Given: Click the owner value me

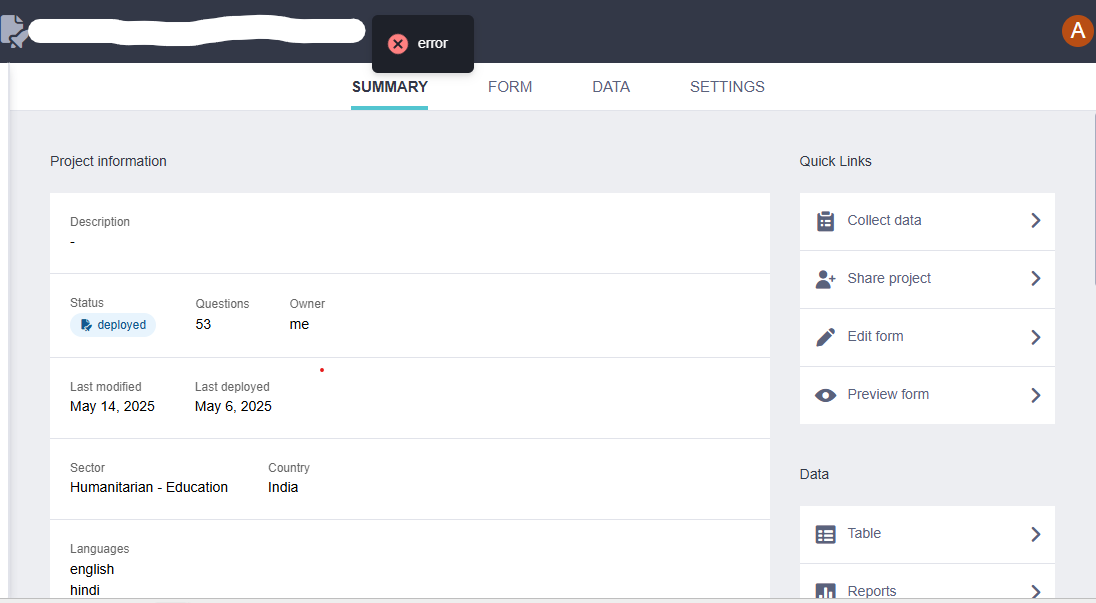Looking at the screenshot, I should [299, 324].
